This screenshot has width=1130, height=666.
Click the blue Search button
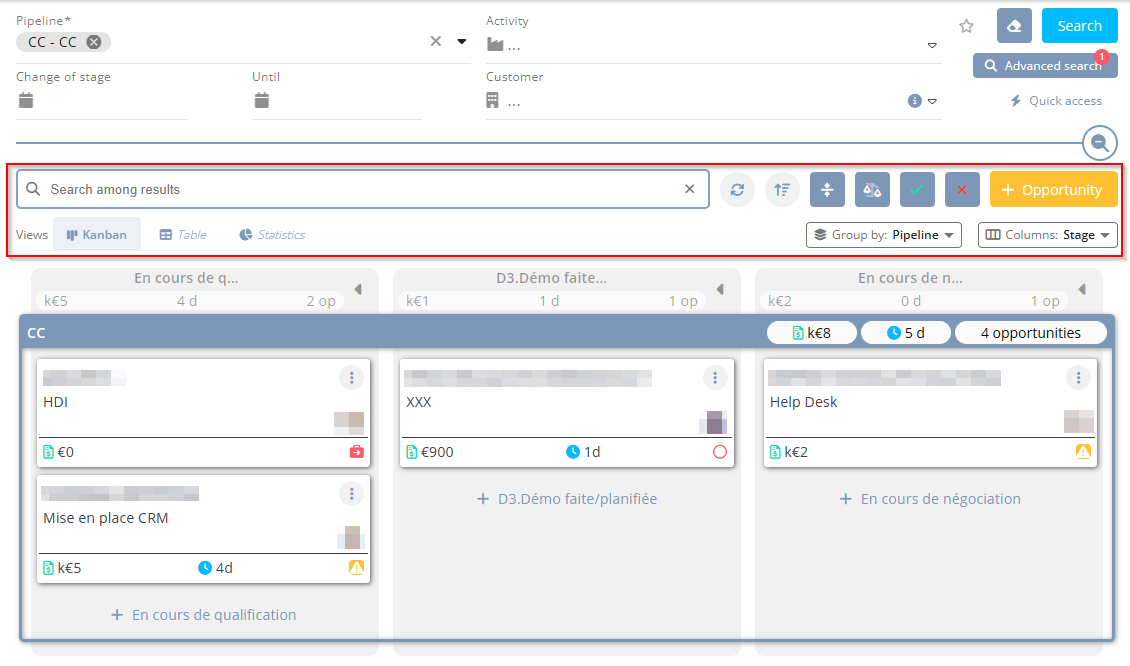[1079, 26]
